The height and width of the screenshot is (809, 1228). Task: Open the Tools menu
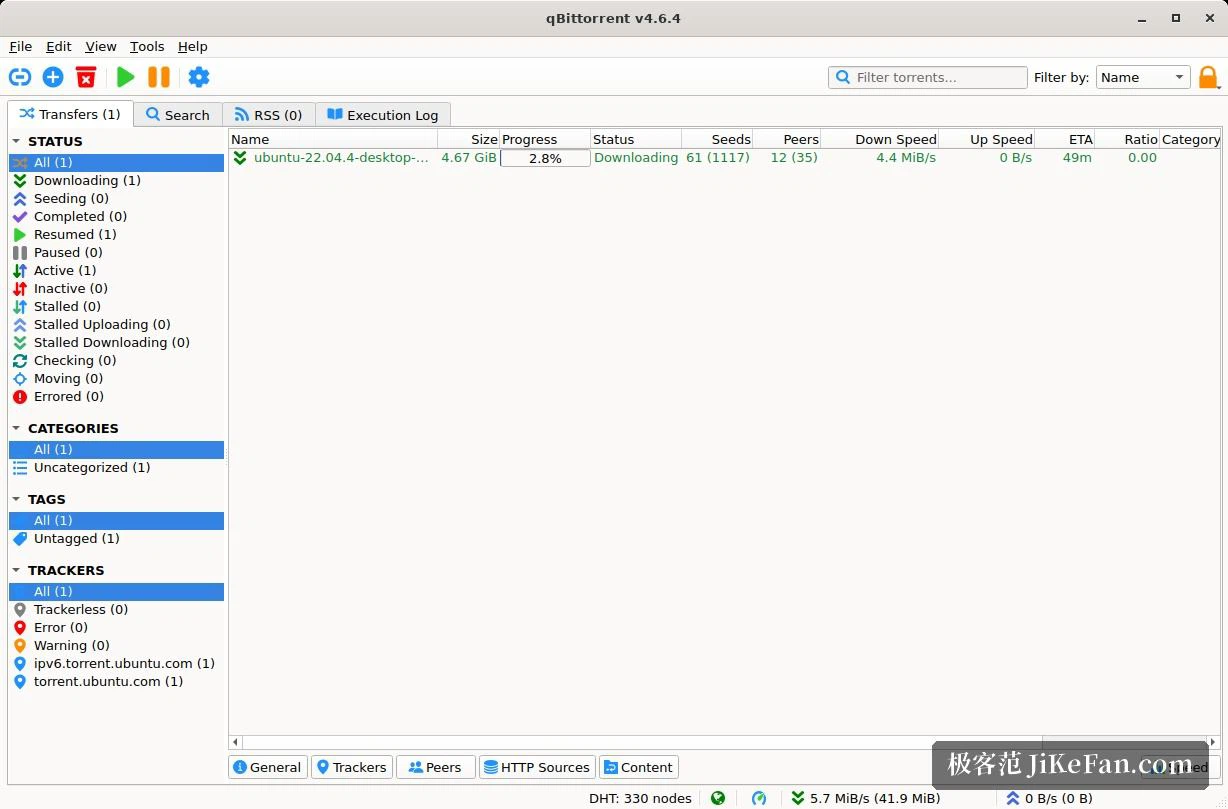pos(147,46)
